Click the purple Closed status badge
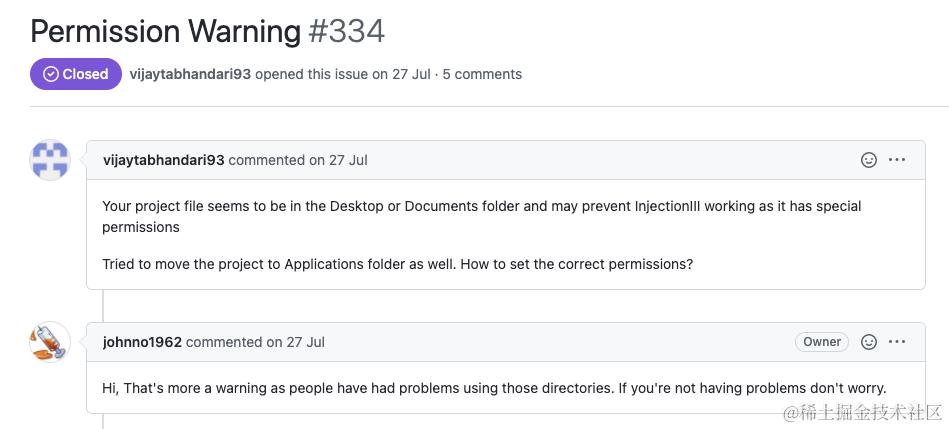949x429 pixels. [x=76, y=74]
